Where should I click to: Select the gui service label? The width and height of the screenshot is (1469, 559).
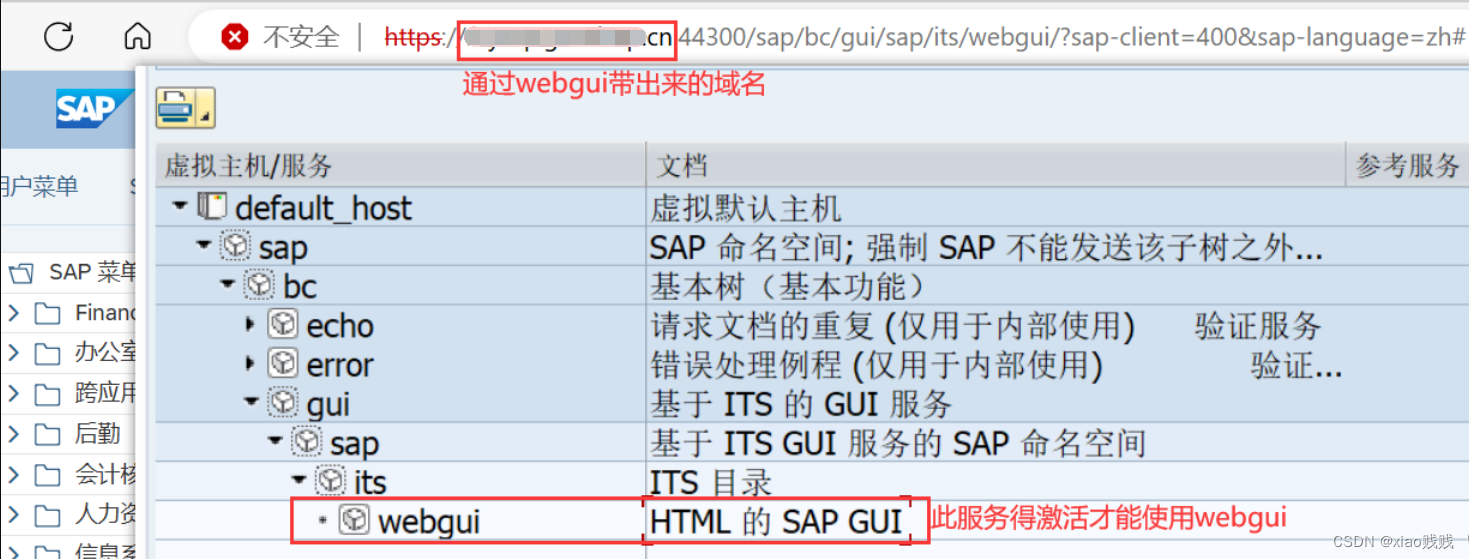(x=328, y=403)
